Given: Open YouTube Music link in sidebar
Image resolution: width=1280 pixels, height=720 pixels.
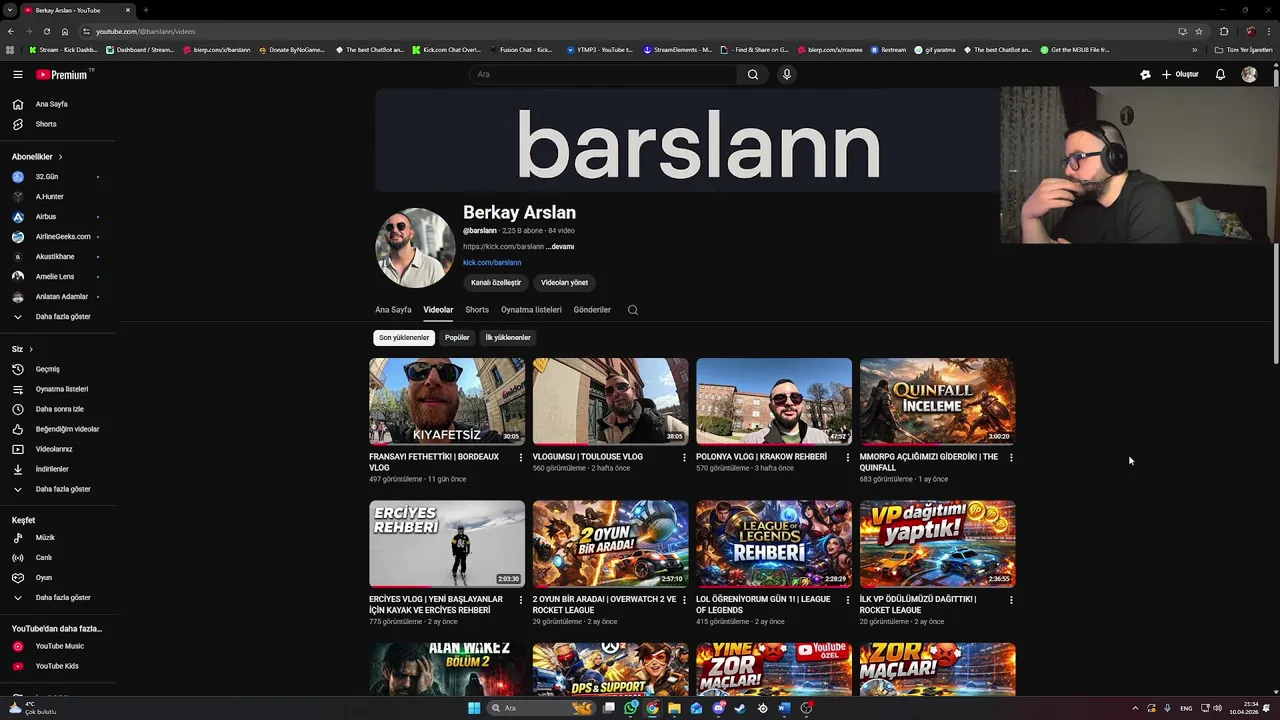Looking at the screenshot, I should click(57, 646).
